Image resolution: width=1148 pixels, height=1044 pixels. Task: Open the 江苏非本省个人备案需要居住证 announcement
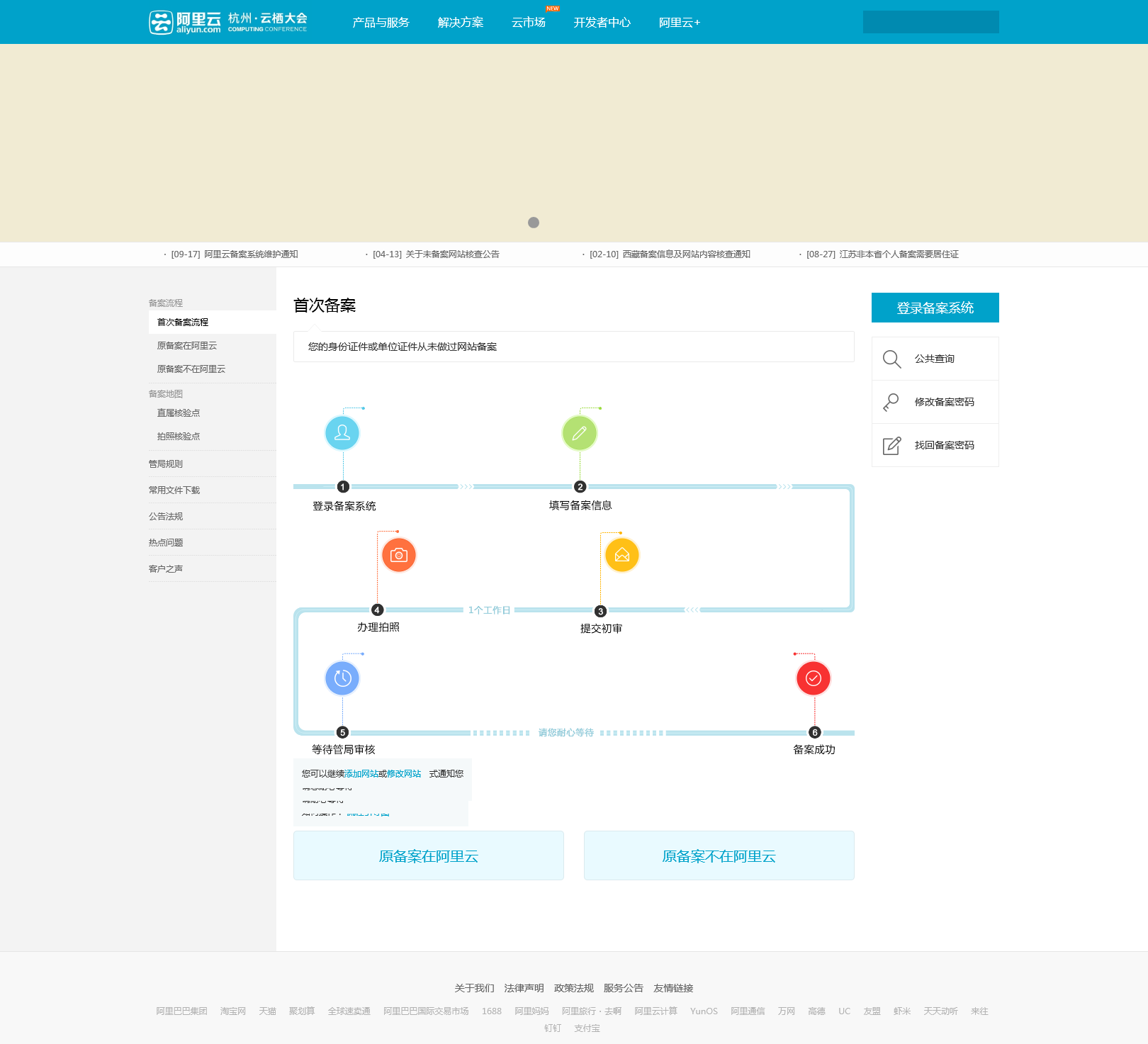click(899, 254)
